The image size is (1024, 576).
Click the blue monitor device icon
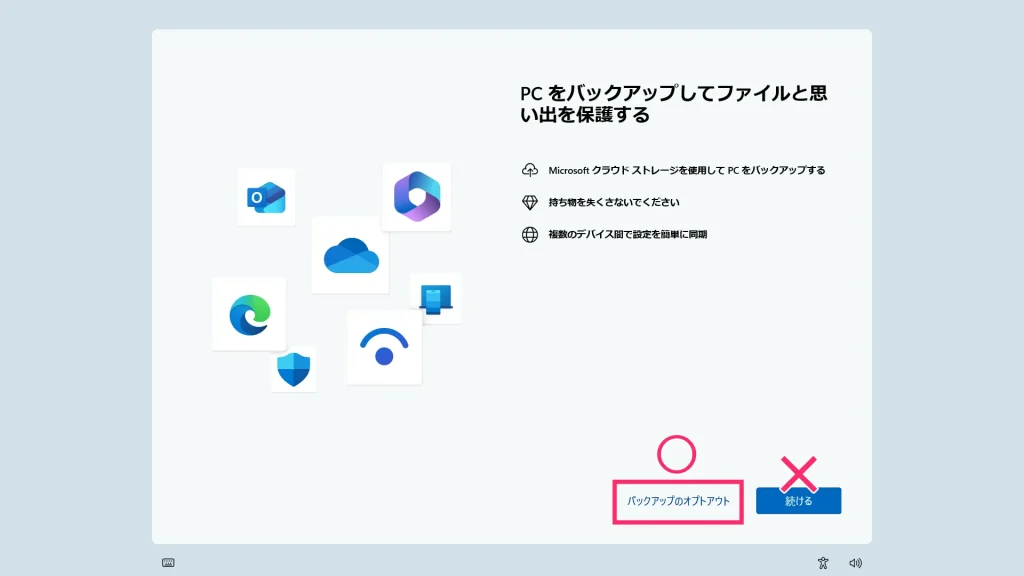[436, 299]
